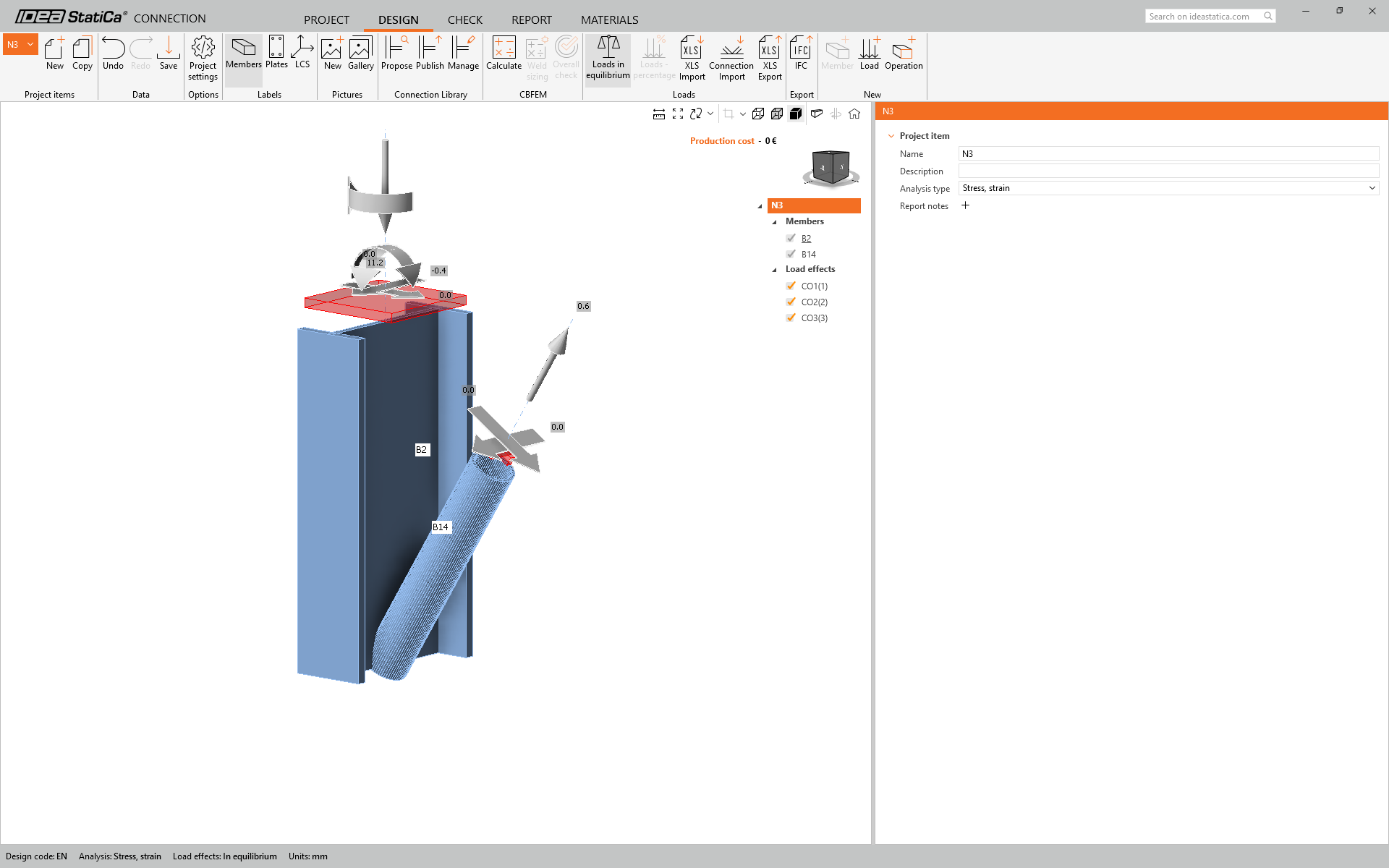
Task: Disable member B14 checkbox
Action: [791, 254]
